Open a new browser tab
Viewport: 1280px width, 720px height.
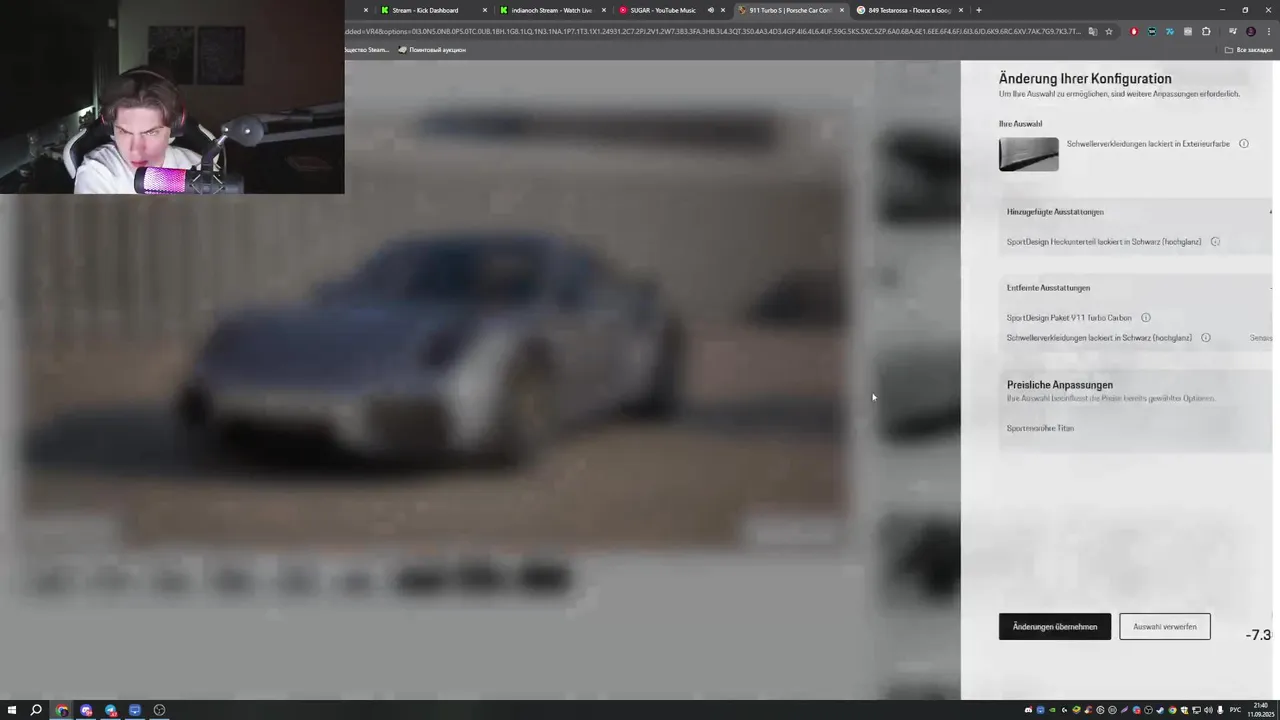point(978,10)
